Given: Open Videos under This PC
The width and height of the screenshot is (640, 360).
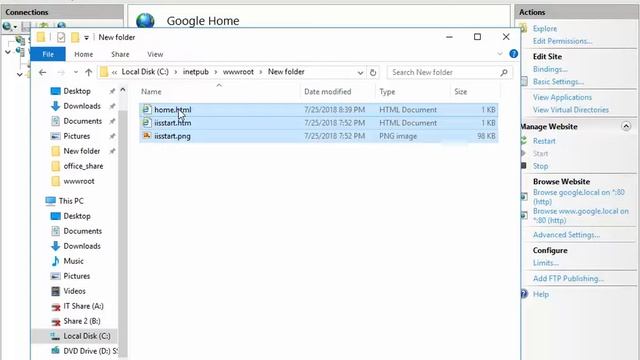Looking at the screenshot, I should point(74,291).
